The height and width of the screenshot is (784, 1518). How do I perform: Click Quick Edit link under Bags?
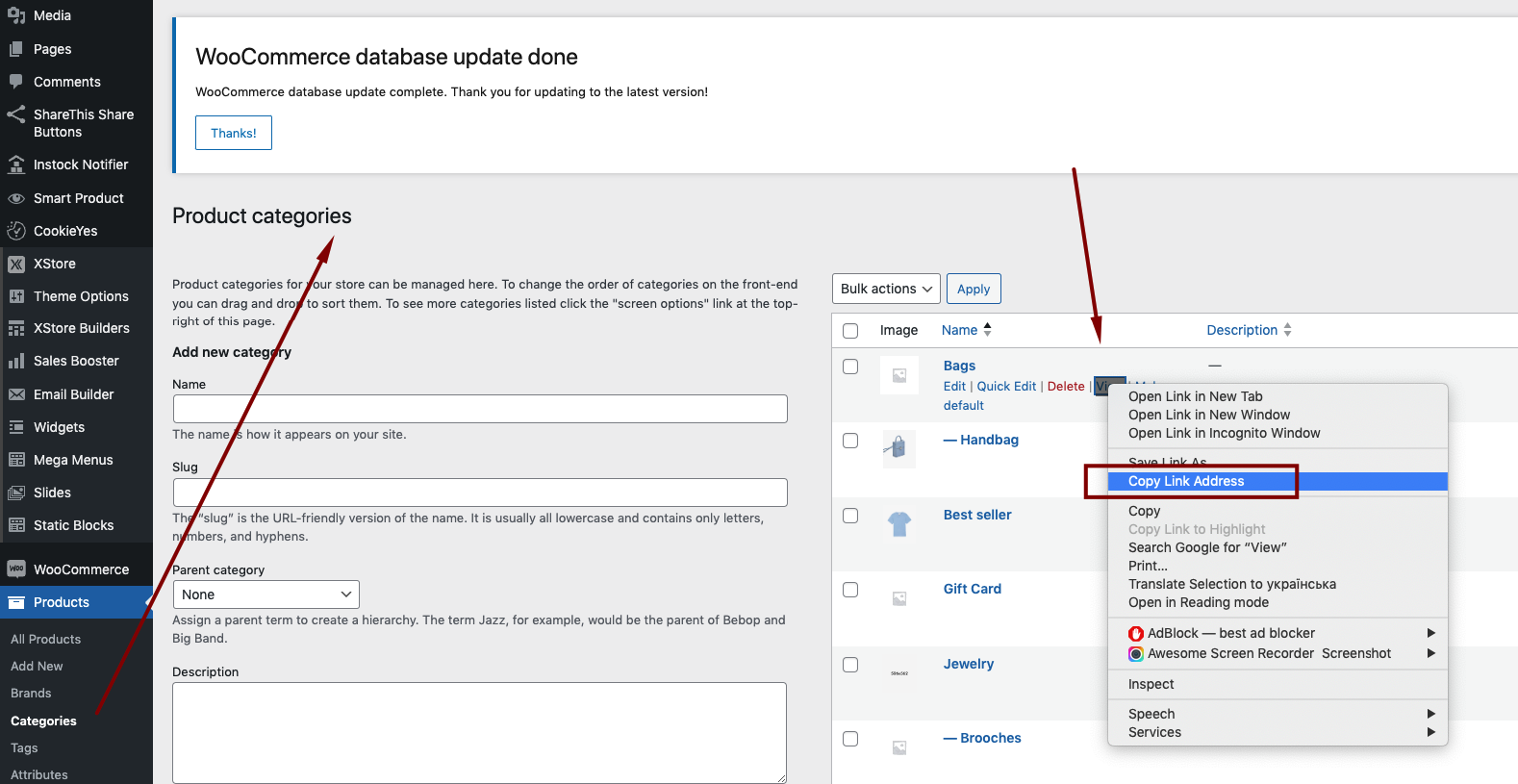(x=1006, y=386)
